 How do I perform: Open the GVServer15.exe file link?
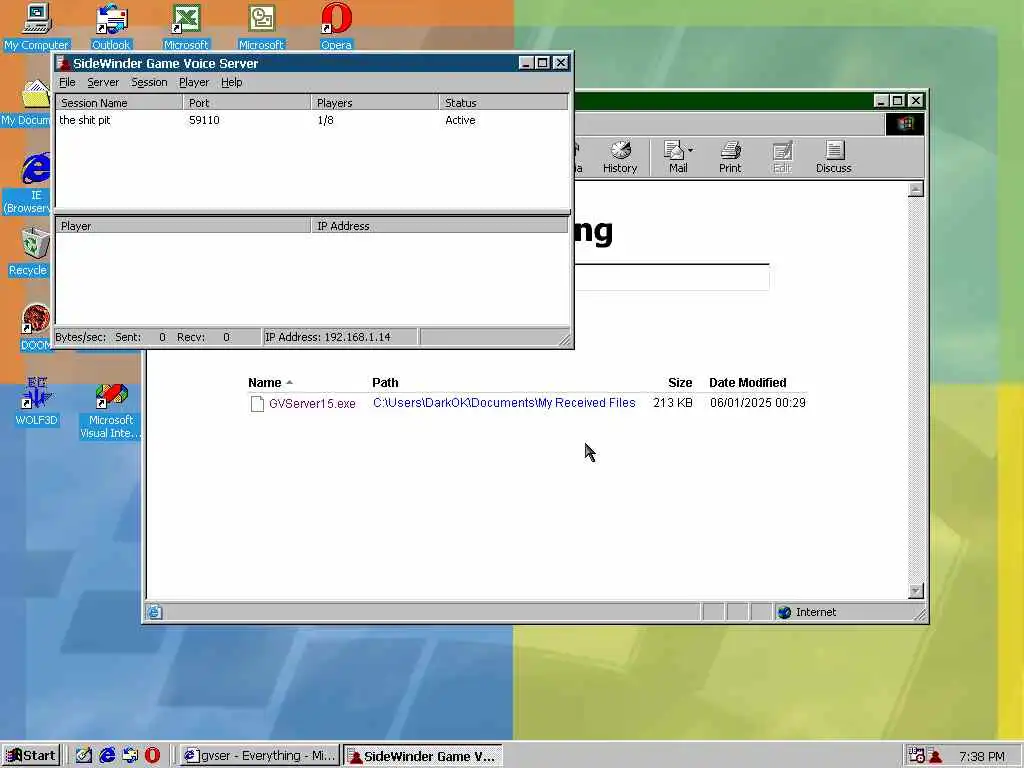[312, 404]
